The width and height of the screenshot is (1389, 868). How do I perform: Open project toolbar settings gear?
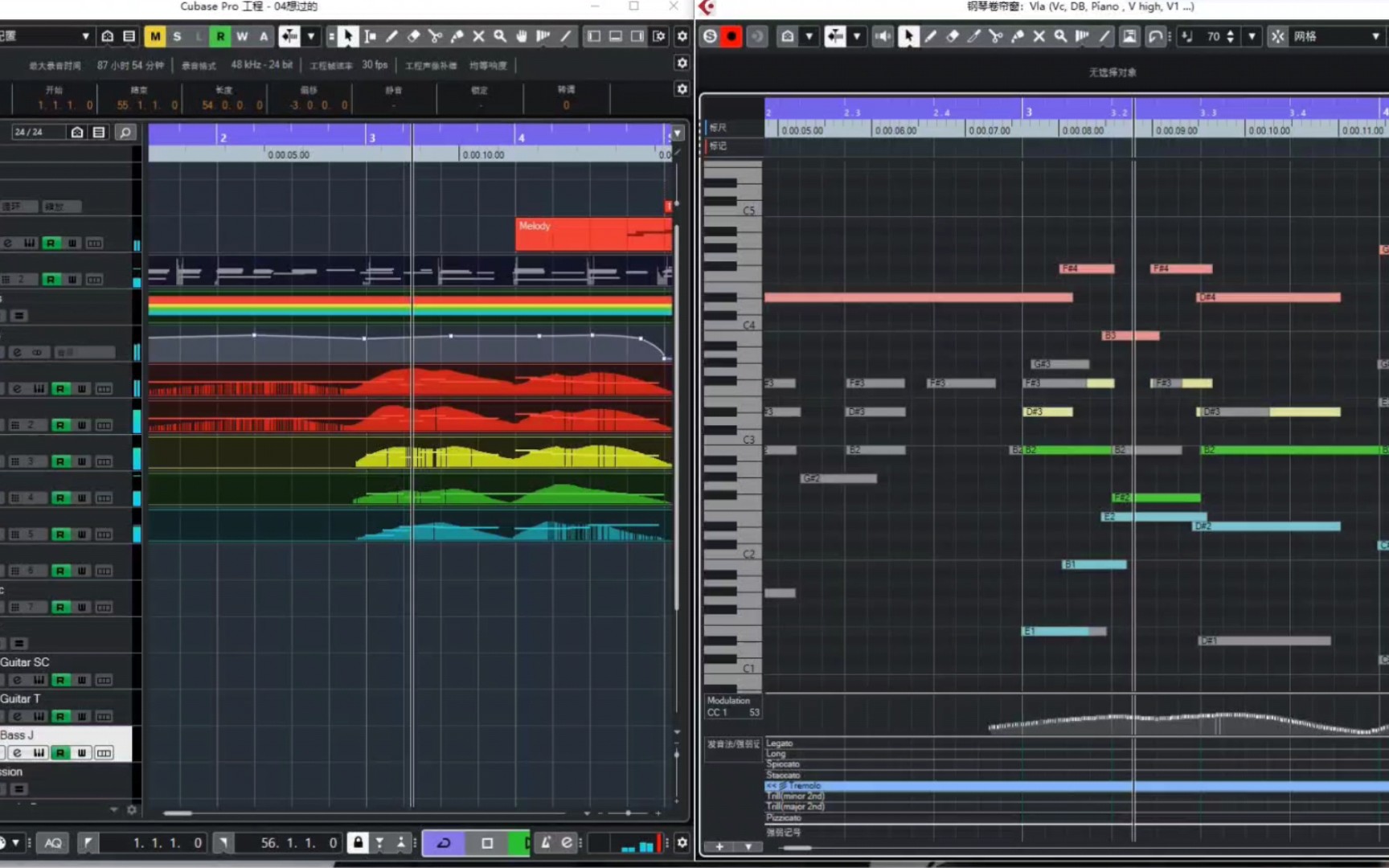pos(682,36)
